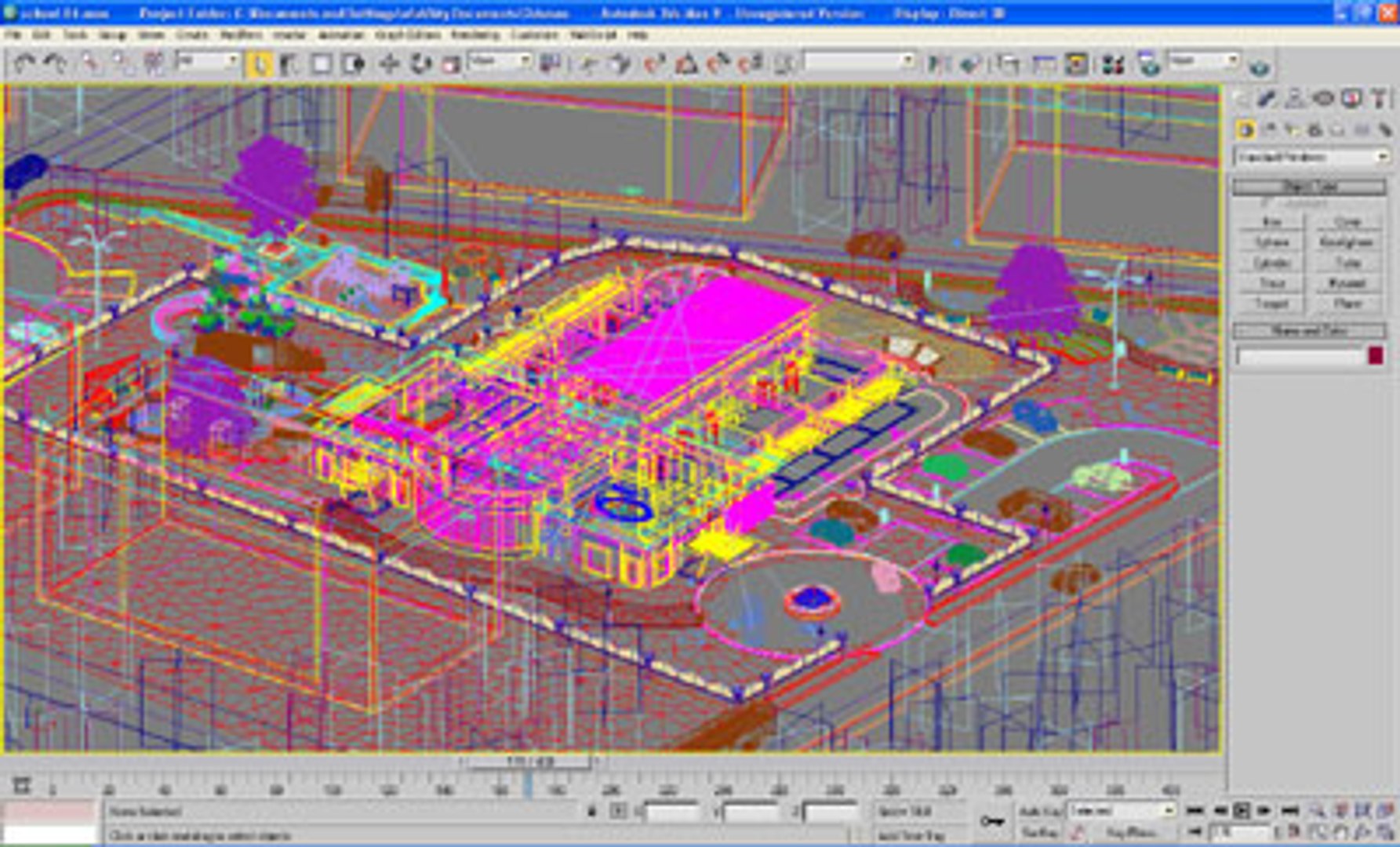Open the Rendering menu

[475, 35]
